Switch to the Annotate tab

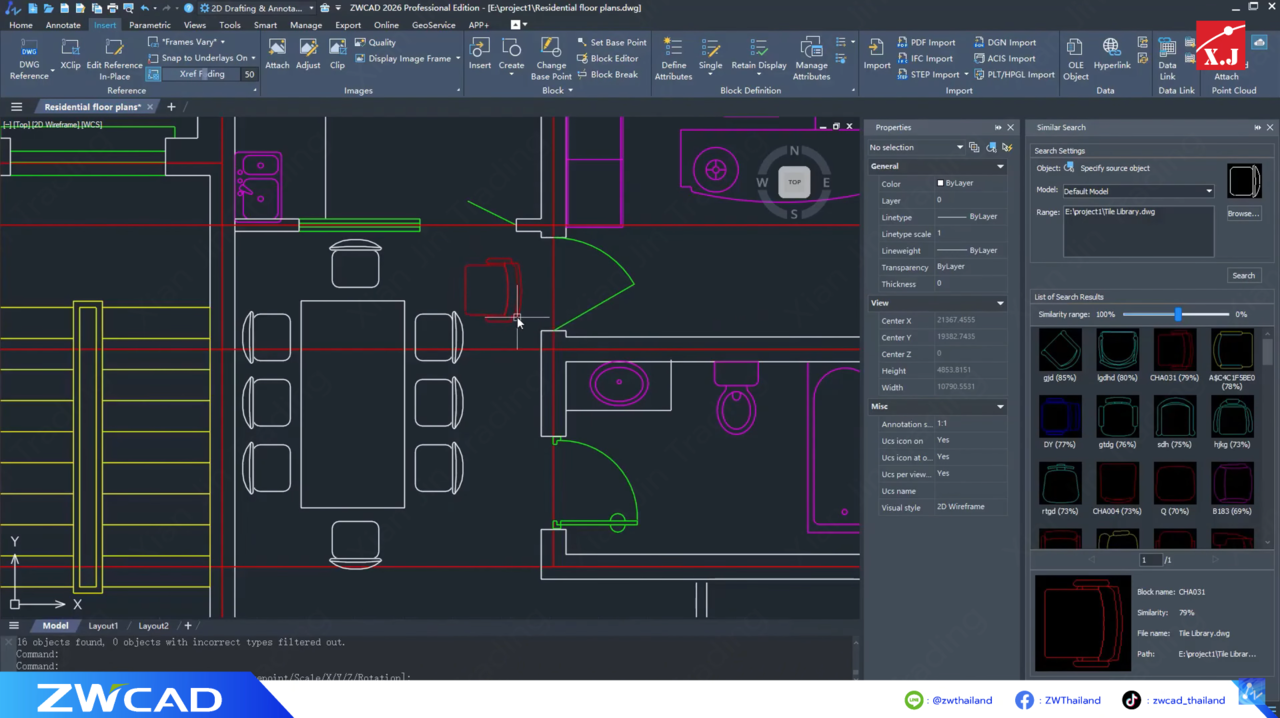pos(63,25)
